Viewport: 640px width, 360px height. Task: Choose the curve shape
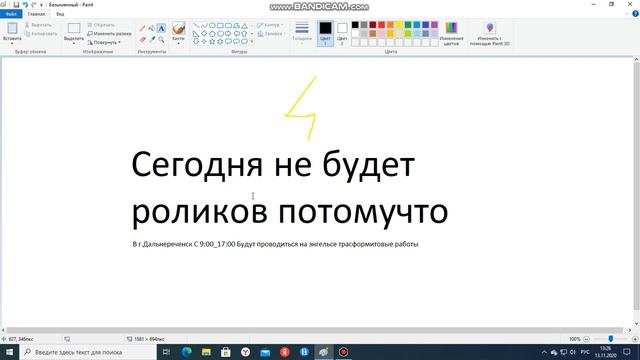click(x=204, y=25)
